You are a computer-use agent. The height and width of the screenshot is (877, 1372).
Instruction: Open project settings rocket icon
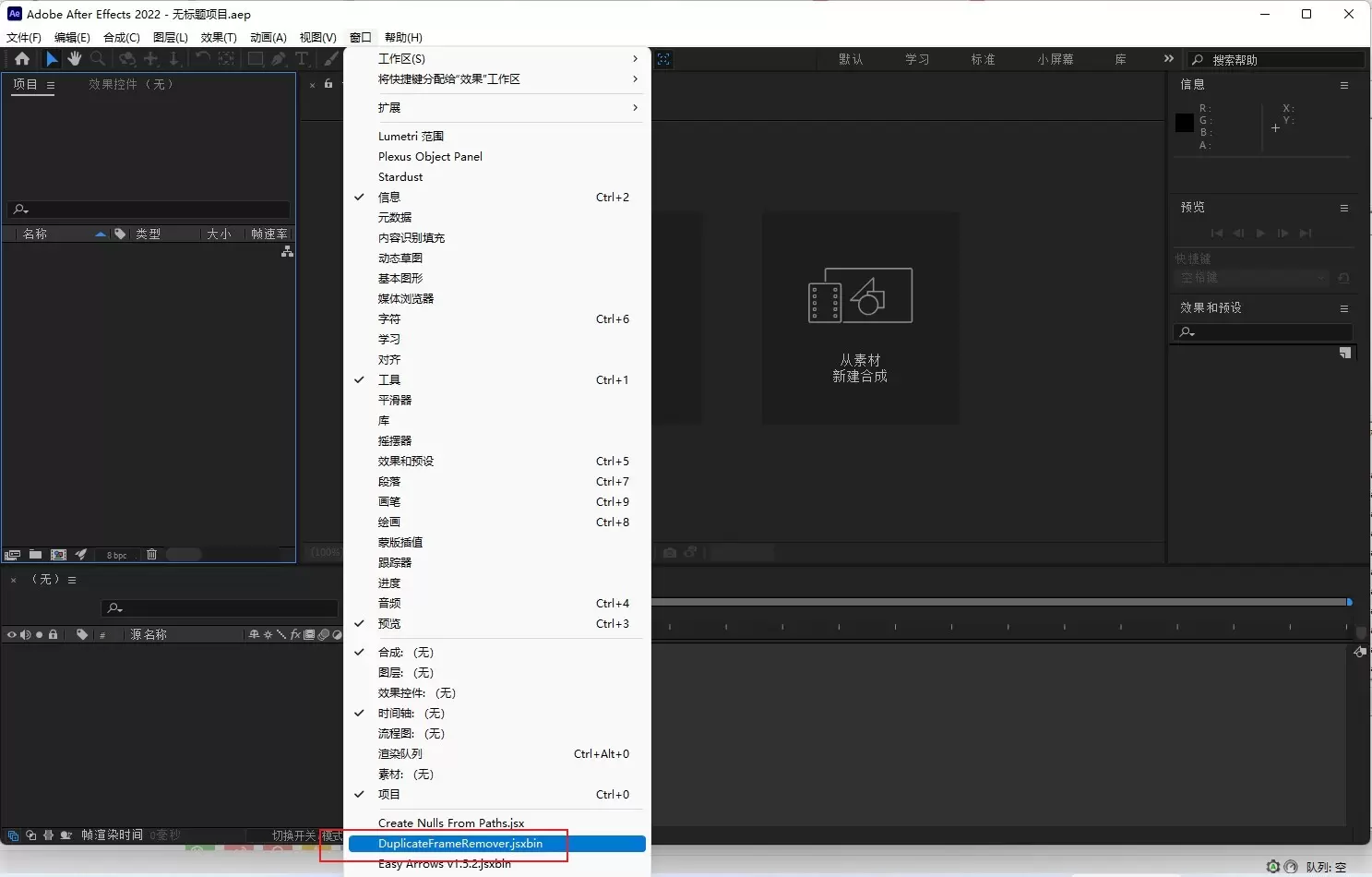tap(81, 555)
